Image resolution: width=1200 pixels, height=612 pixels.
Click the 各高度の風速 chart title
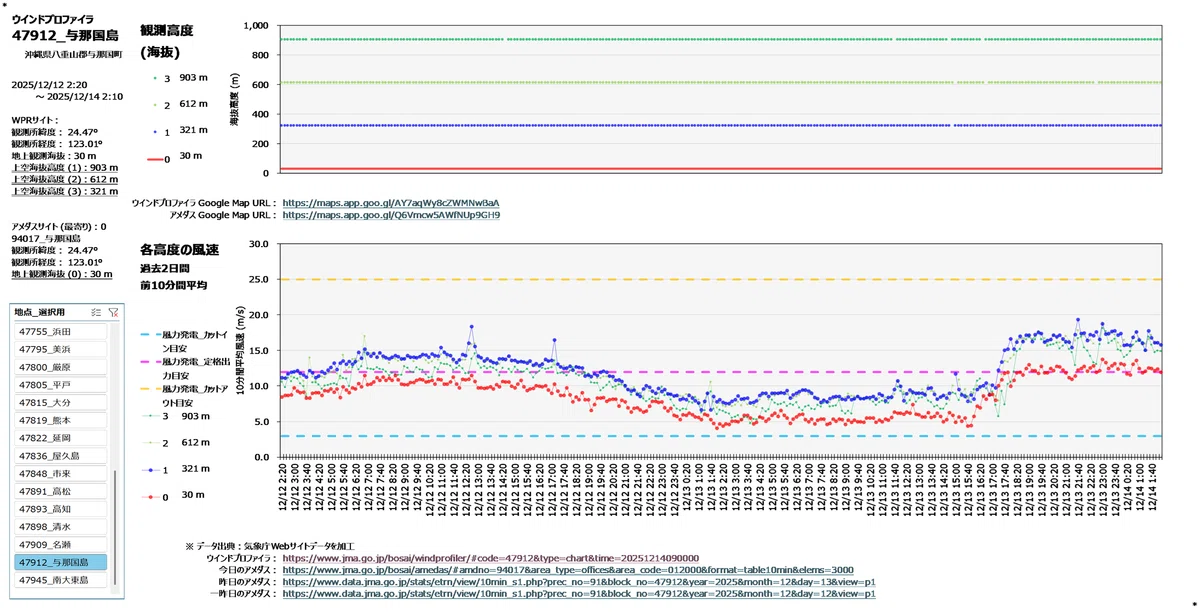(180, 248)
